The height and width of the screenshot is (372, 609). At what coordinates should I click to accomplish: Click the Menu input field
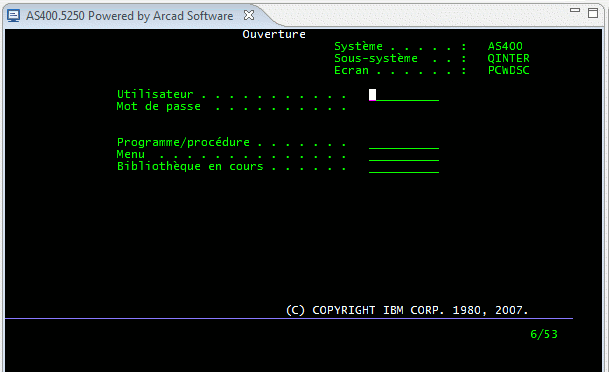(x=404, y=155)
